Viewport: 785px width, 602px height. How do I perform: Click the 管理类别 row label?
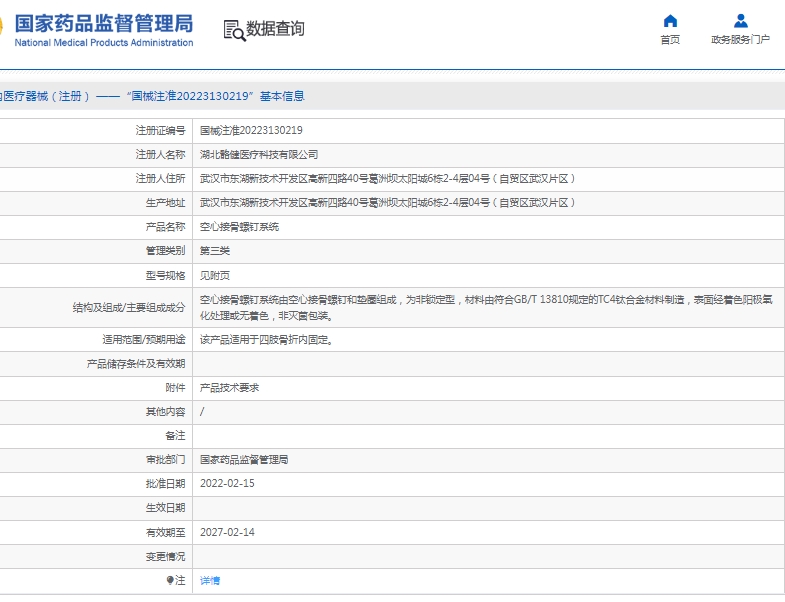click(165, 251)
